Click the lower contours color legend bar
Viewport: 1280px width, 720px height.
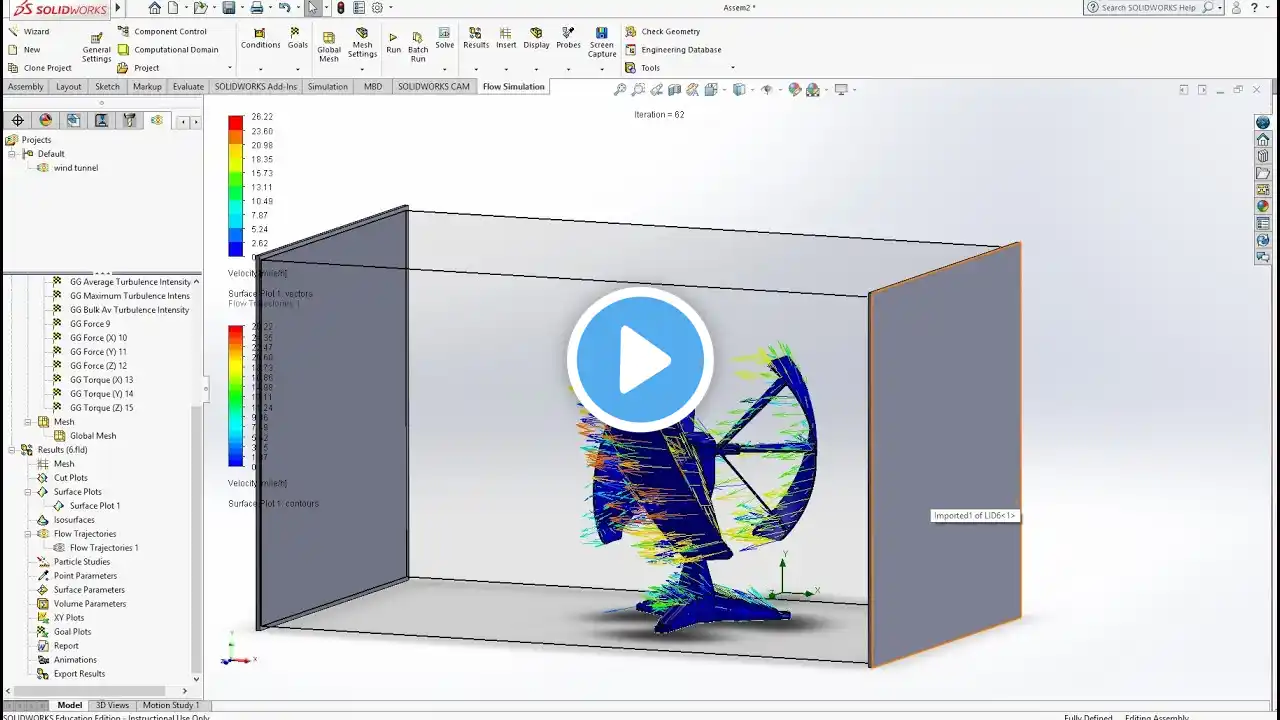(236, 396)
